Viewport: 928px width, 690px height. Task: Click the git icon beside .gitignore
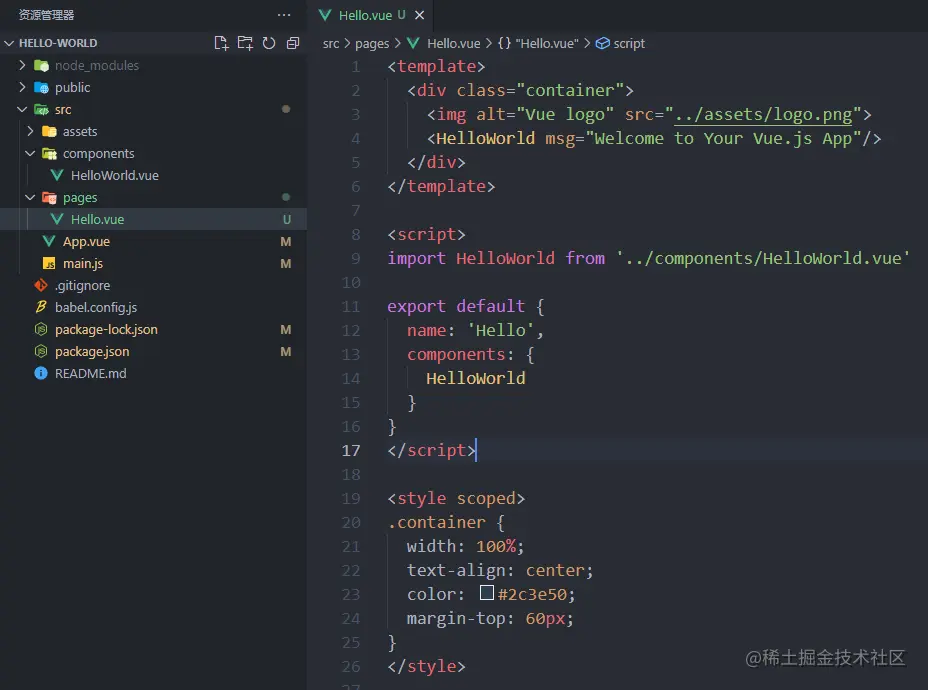tap(41, 285)
